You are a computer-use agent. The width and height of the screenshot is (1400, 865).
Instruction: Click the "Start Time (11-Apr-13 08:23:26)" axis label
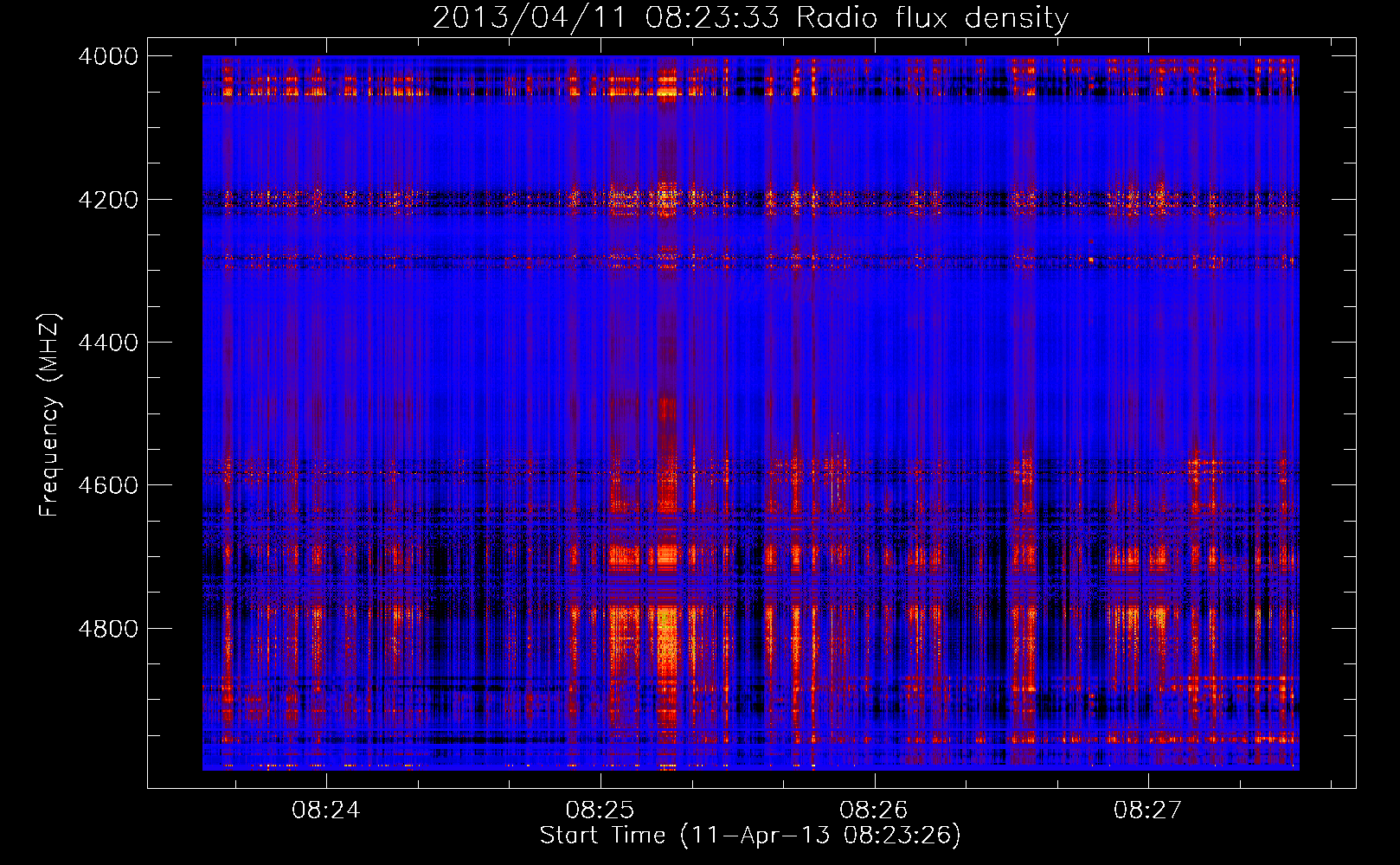(x=750, y=836)
